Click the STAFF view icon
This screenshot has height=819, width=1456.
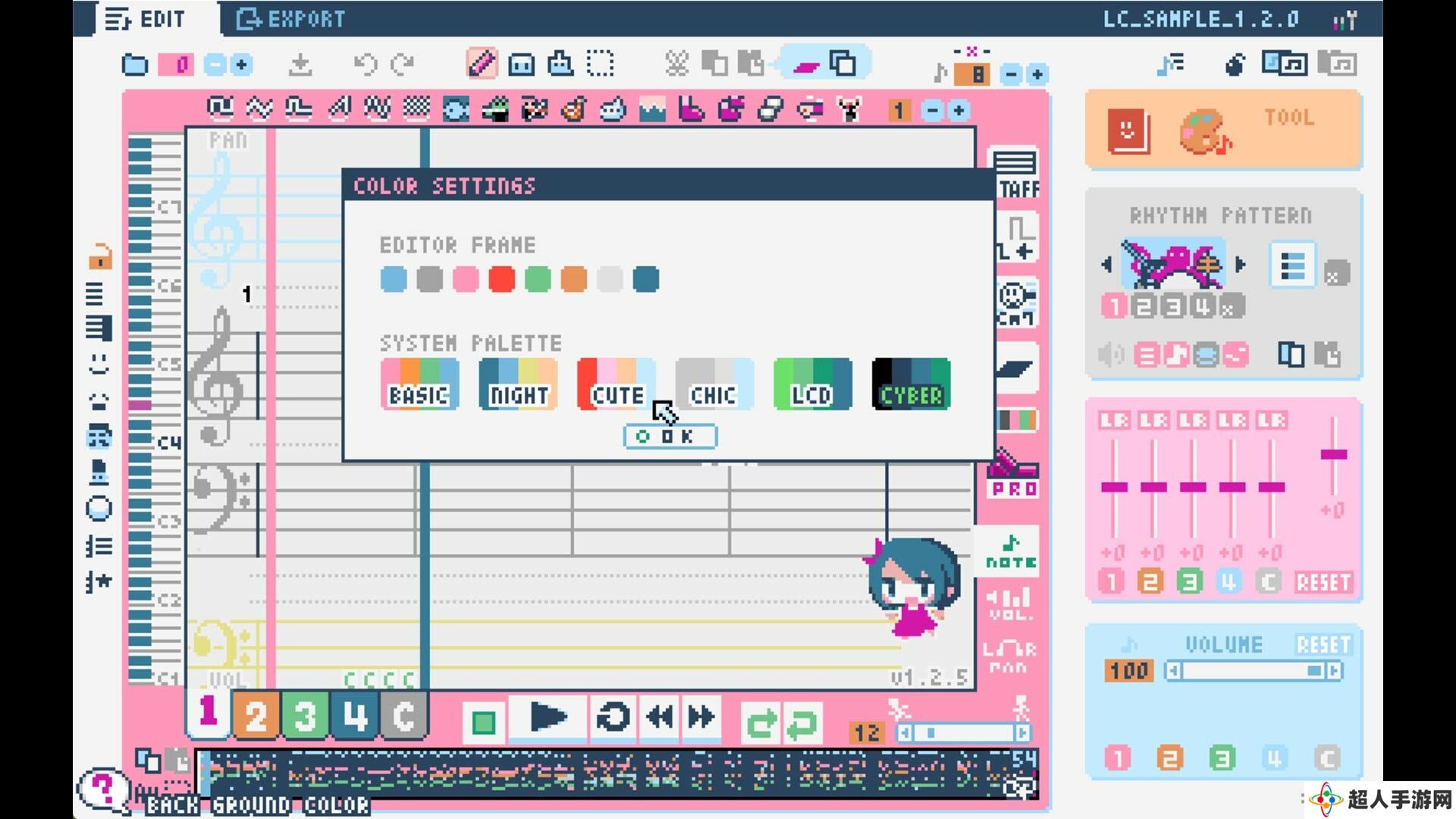[x=1015, y=174]
